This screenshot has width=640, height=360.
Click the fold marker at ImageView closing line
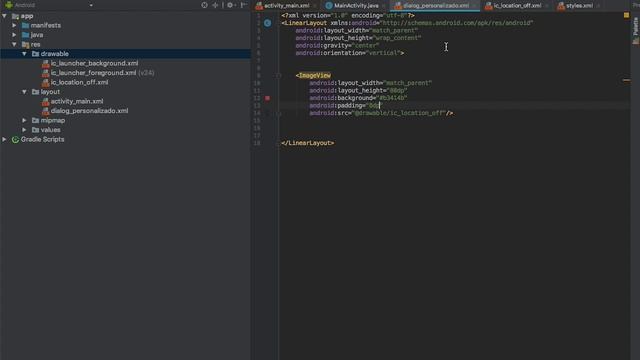coord(278,113)
